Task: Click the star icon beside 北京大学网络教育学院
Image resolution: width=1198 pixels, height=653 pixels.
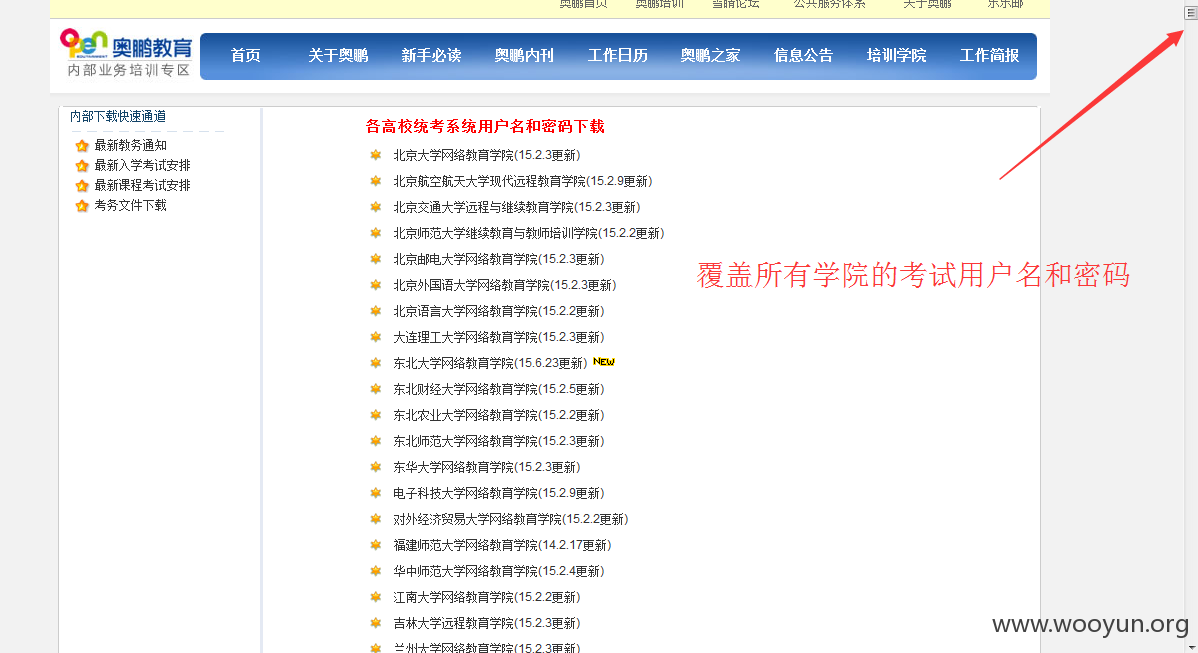Action: coord(375,155)
